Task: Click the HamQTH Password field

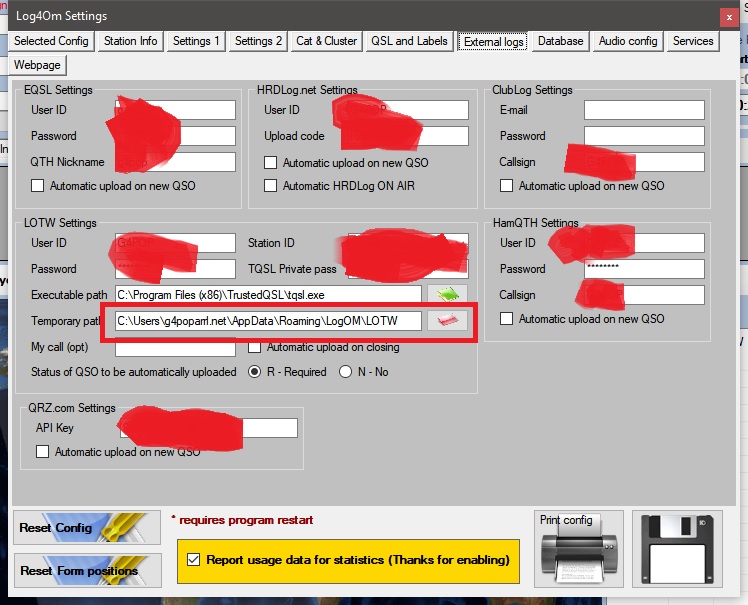Action: coord(644,269)
